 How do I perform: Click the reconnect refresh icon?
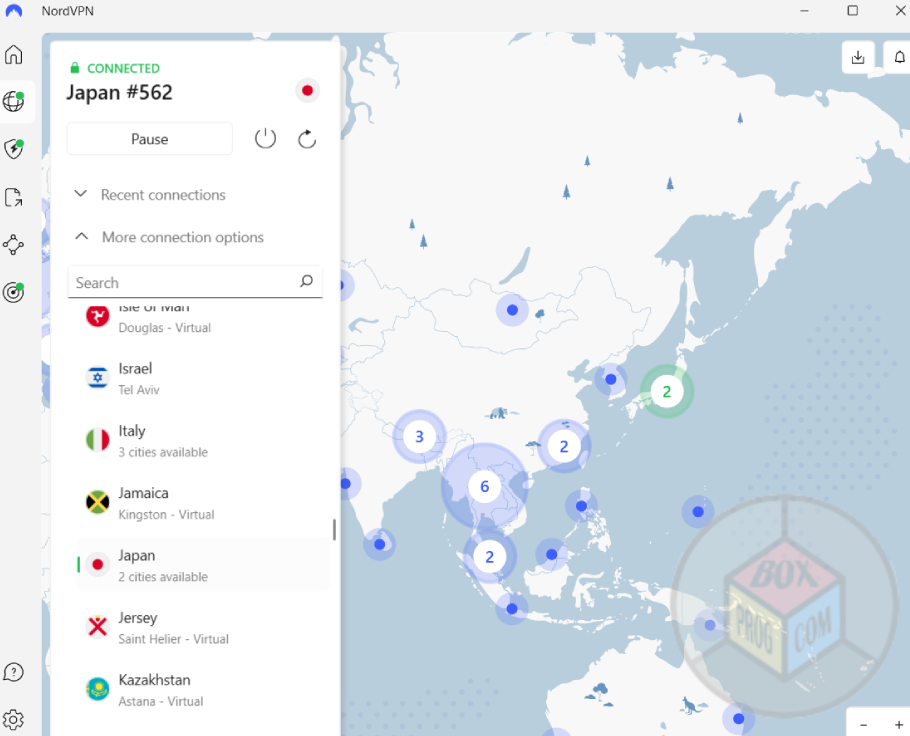[307, 139]
